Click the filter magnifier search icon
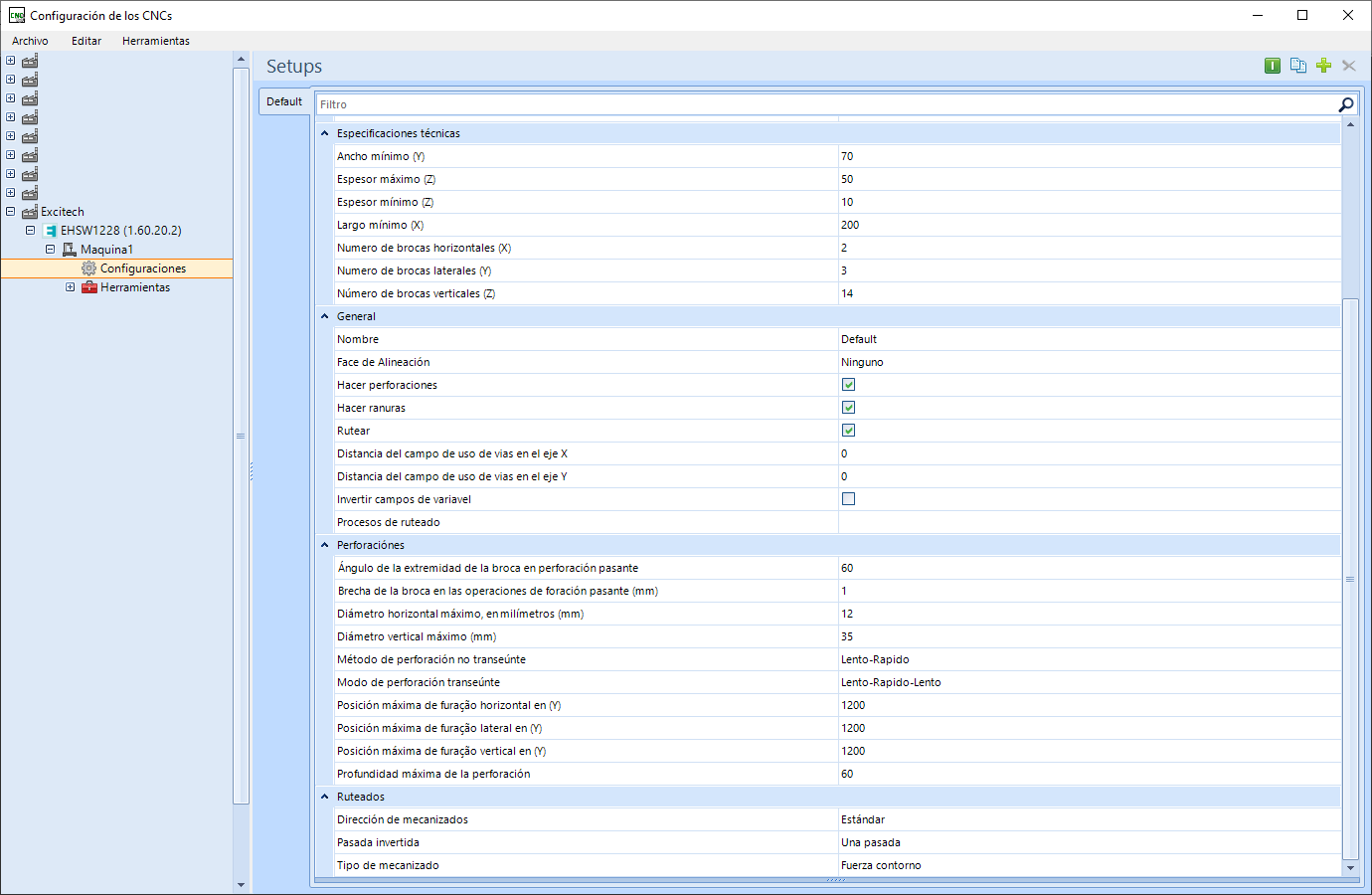The image size is (1372, 895). point(1346,104)
